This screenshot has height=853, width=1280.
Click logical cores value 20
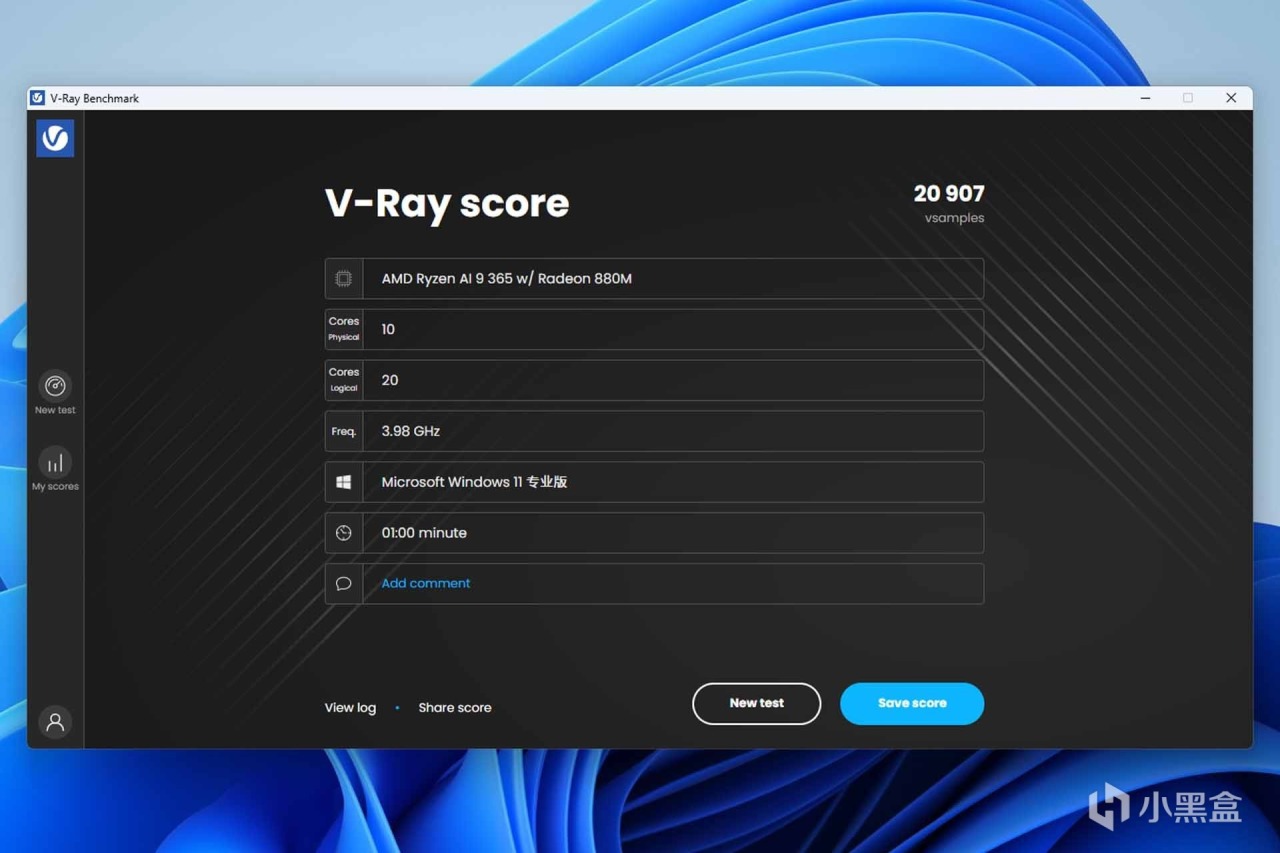pyautogui.click(x=390, y=380)
